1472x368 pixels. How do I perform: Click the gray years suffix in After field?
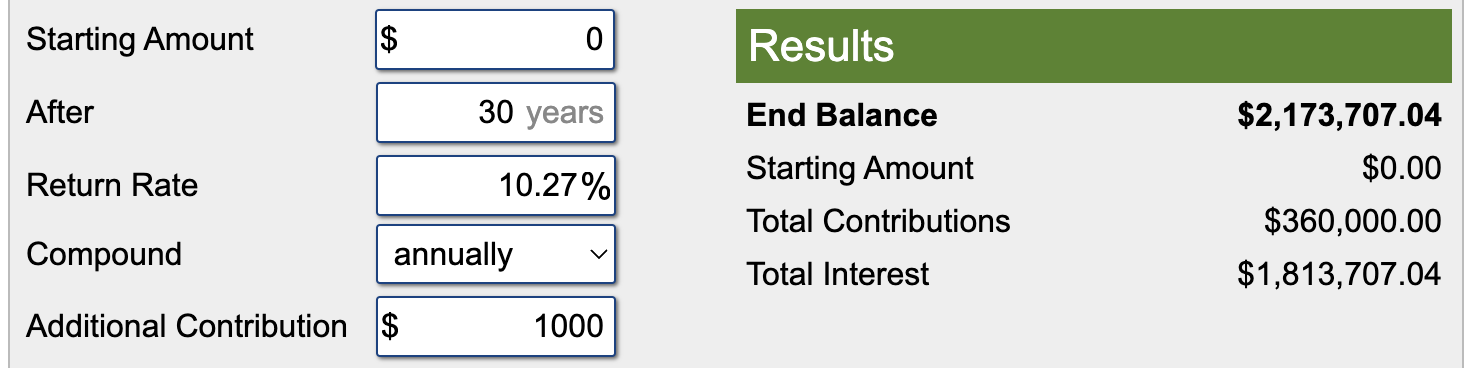pos(565,113)
